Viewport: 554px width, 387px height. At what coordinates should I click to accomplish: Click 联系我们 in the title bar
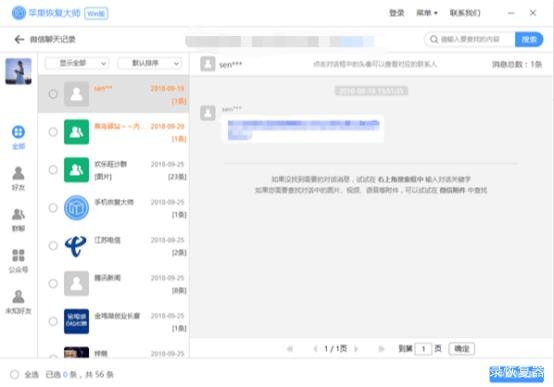point(465,13)
